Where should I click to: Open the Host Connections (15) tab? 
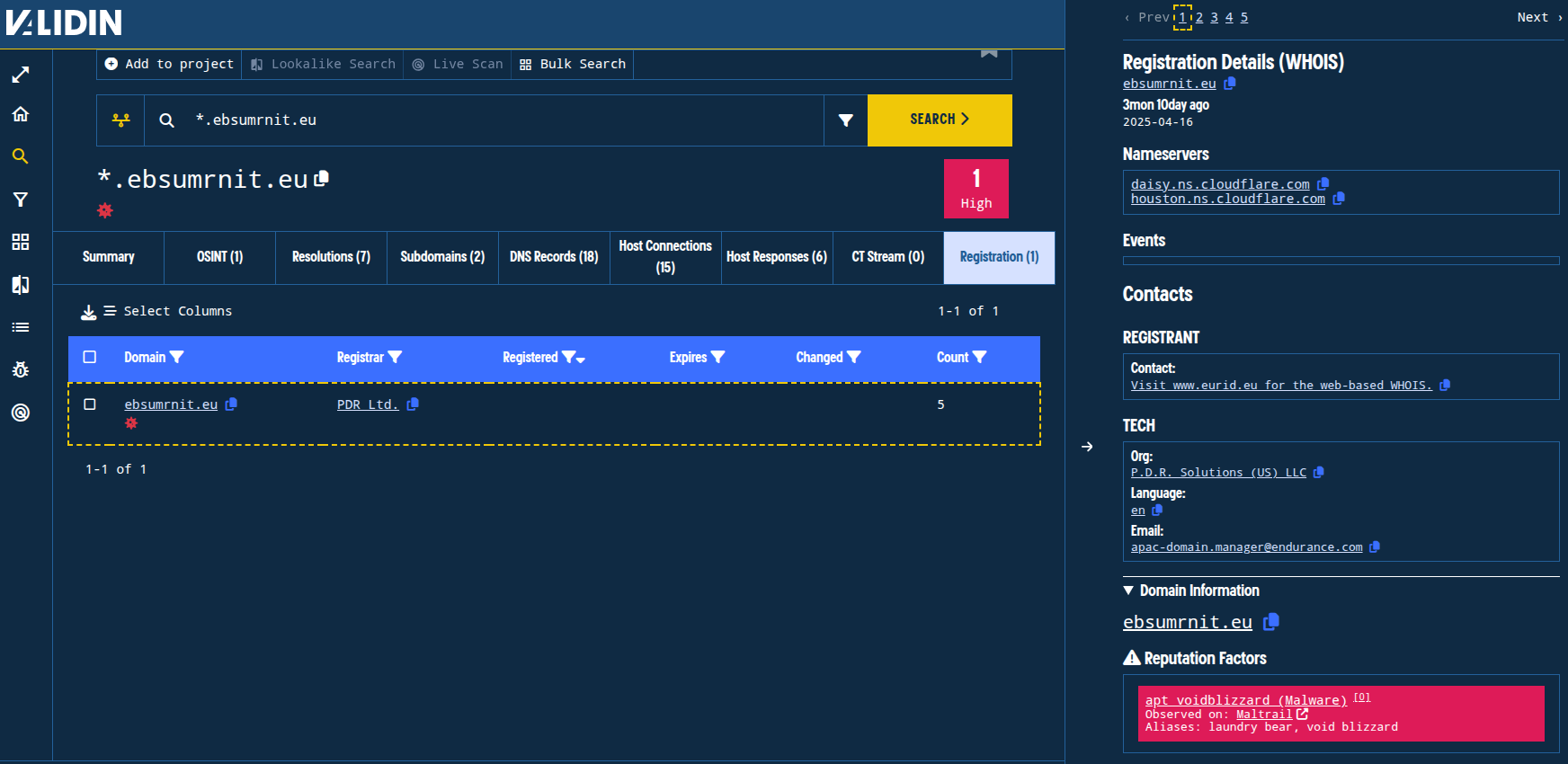pyautogui.click(x=665, y=257)
